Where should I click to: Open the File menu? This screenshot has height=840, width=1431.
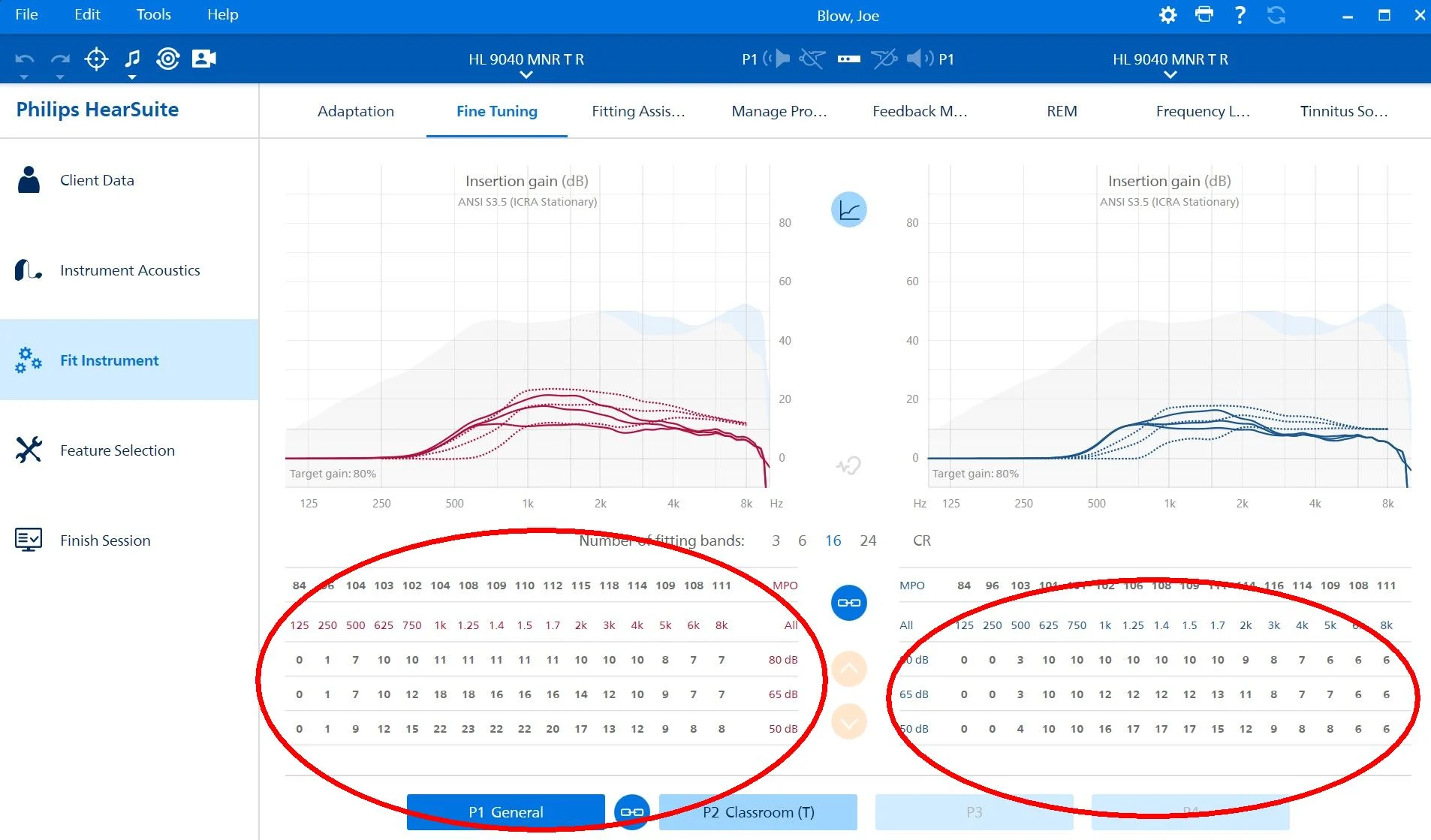pos(26,14)
